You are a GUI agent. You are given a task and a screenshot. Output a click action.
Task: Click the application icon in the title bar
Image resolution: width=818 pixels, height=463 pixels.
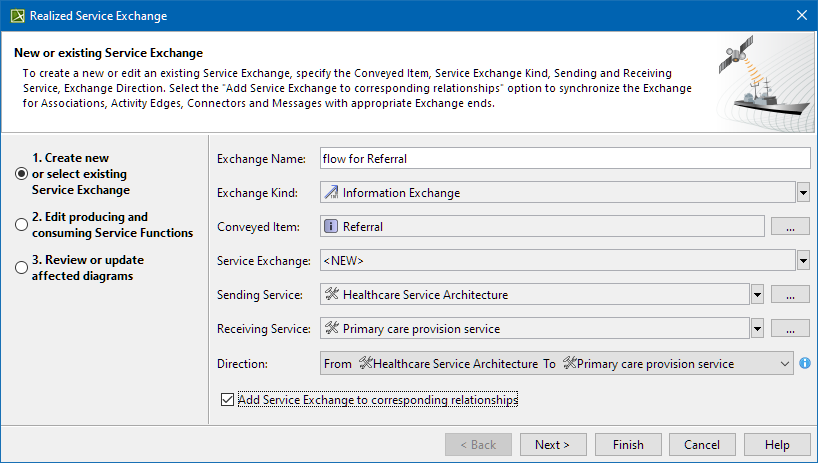pos(15,16)
